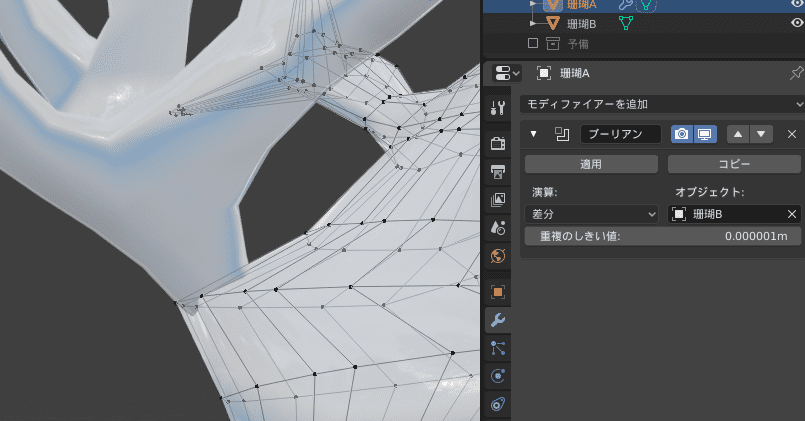Click the ブーリアン modifier name field

pyautogui.click(x=621, y=134)
